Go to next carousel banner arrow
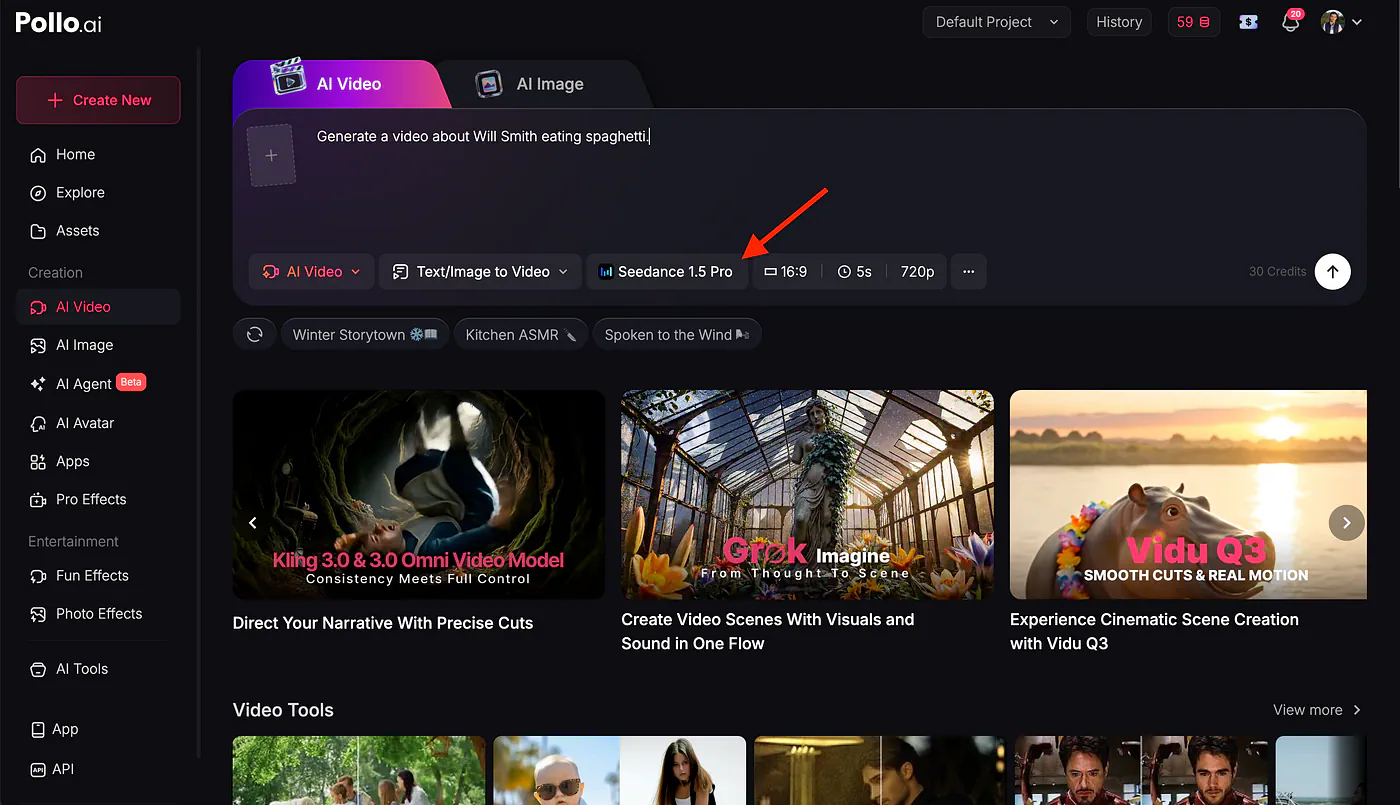Screen dimensions: 1400x805 1346,522
